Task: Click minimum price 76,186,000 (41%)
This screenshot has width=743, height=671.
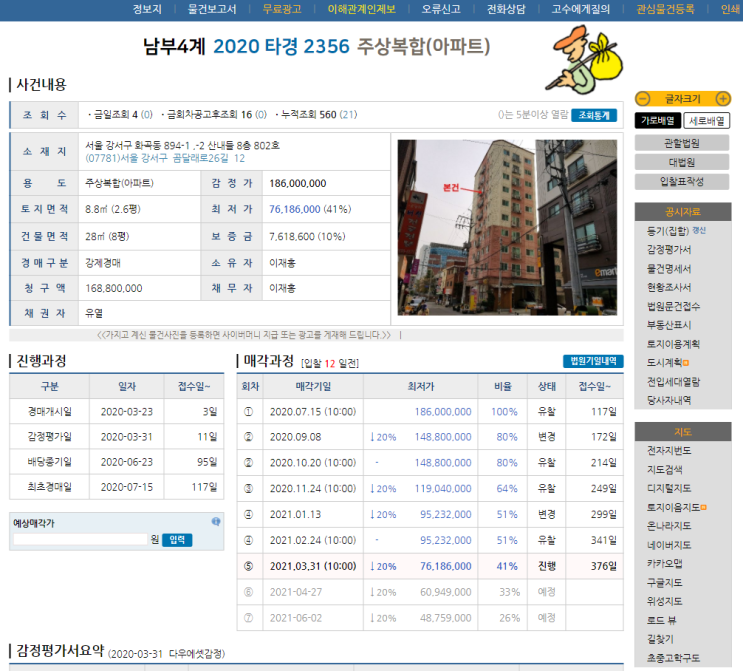Action: pyautogui.click(x=310, y=209)
